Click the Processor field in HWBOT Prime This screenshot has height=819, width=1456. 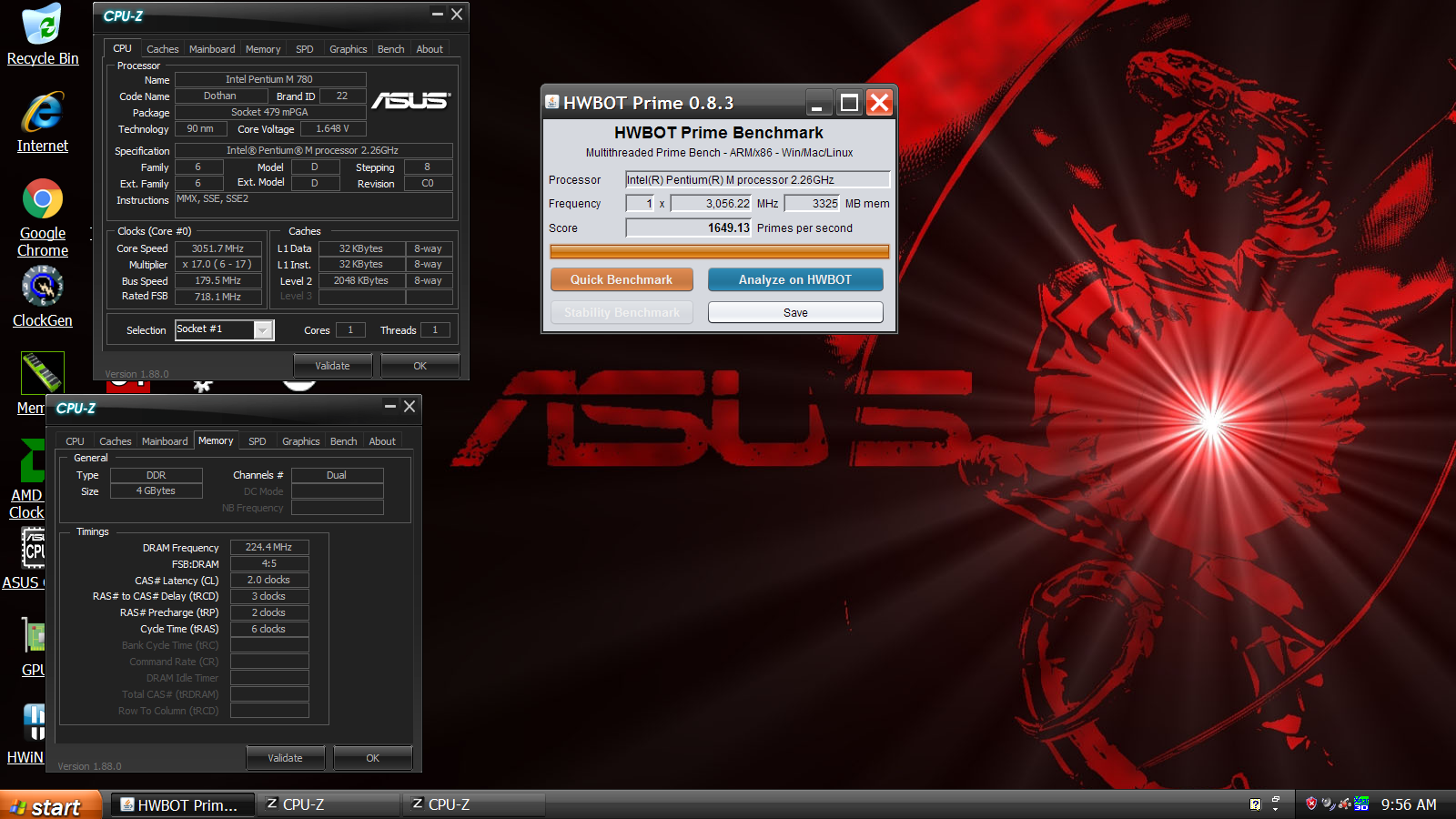coord(757,179)
